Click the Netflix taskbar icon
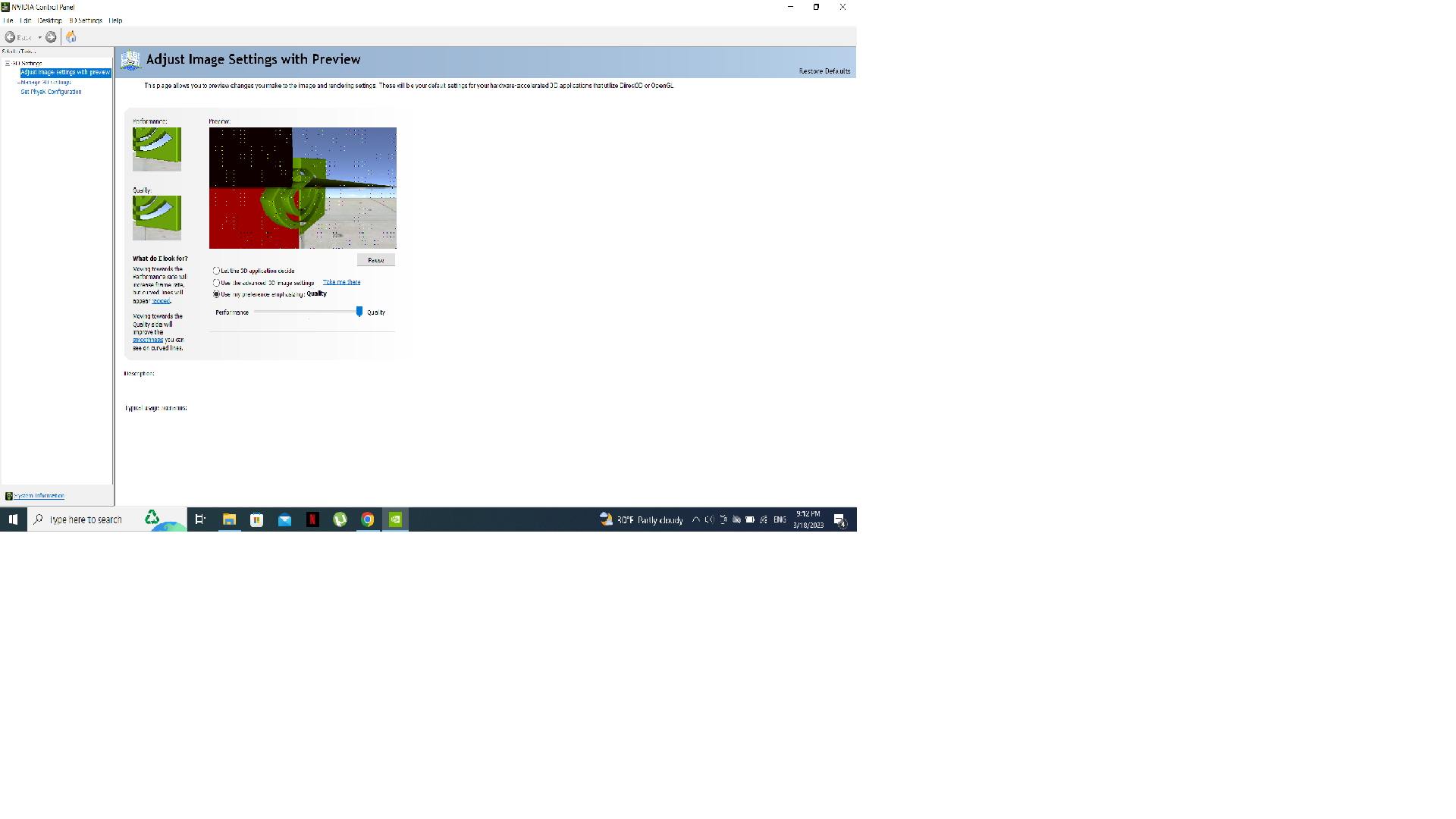This screenshot has height=819, width=1456. pyautogui.click(x=312, y=519)
